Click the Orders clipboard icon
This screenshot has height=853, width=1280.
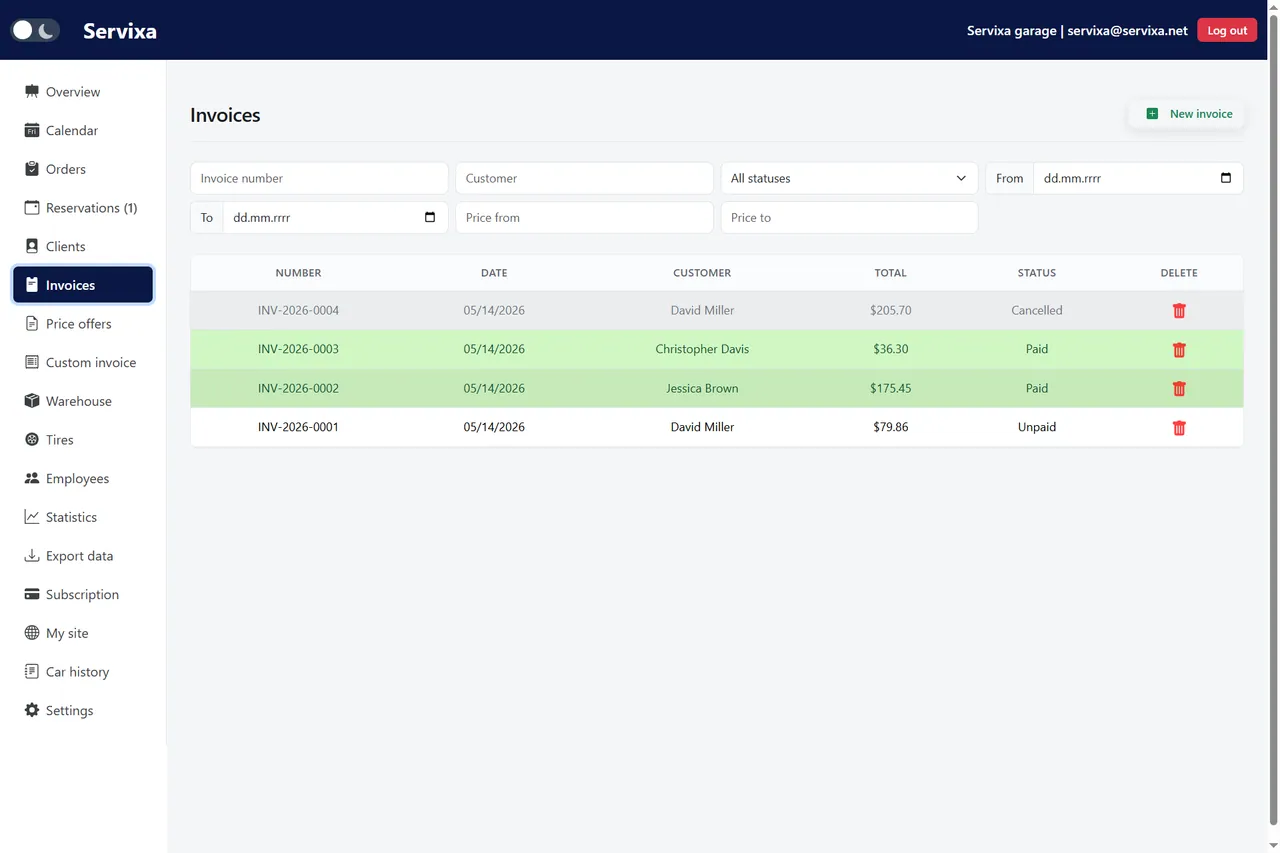pos(32,169)
